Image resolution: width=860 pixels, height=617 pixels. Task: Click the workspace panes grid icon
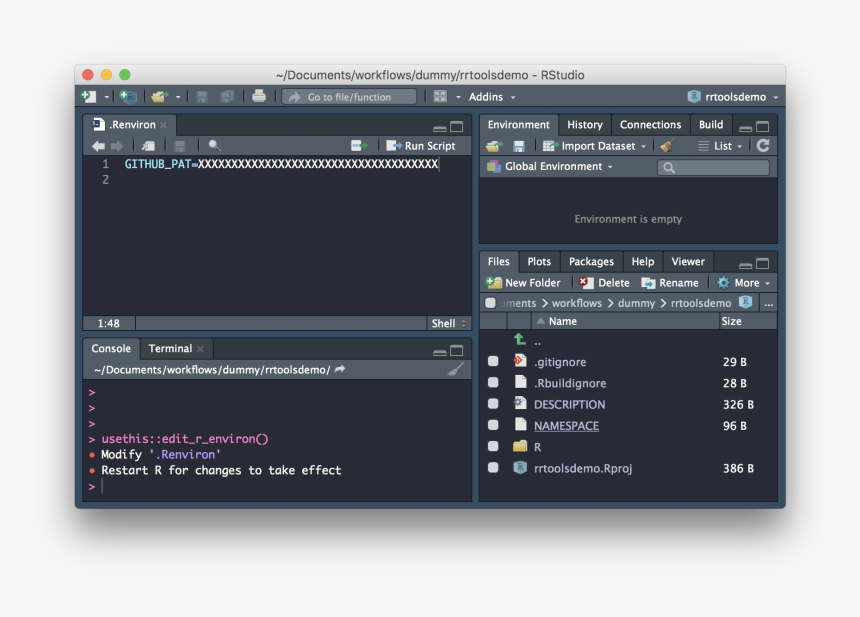pos(440,97)
